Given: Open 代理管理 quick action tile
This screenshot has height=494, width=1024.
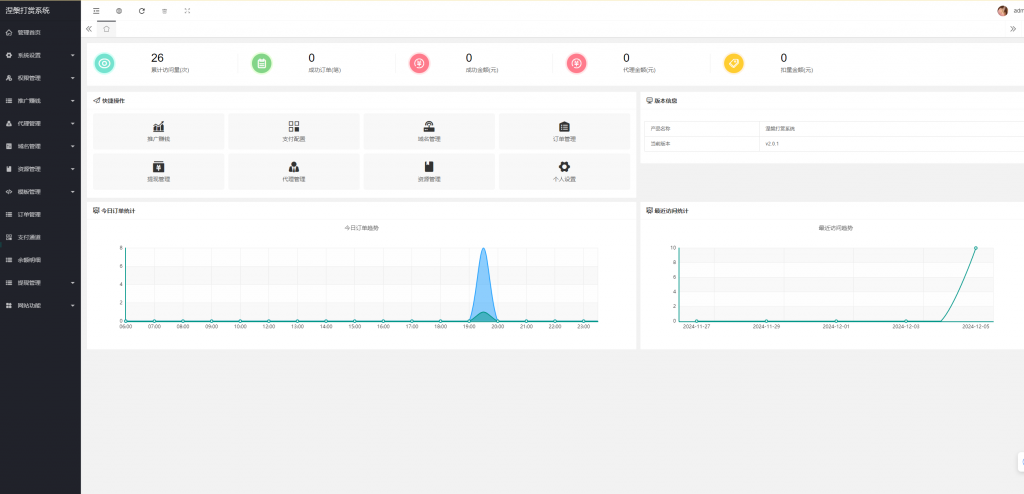Looking at the screenshot, I should click(x=294, y=171).
